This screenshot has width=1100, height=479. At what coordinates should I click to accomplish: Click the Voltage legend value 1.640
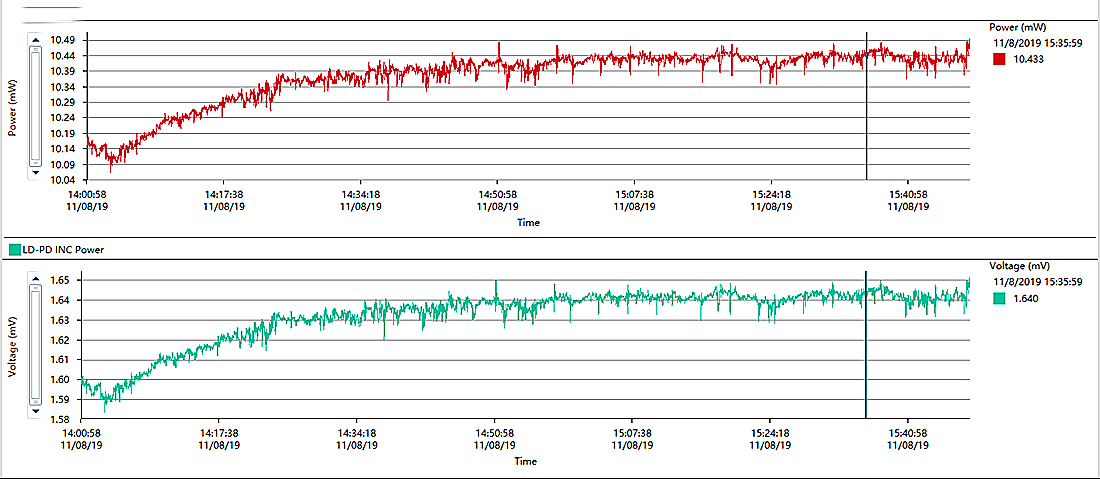click(1024, 299)
